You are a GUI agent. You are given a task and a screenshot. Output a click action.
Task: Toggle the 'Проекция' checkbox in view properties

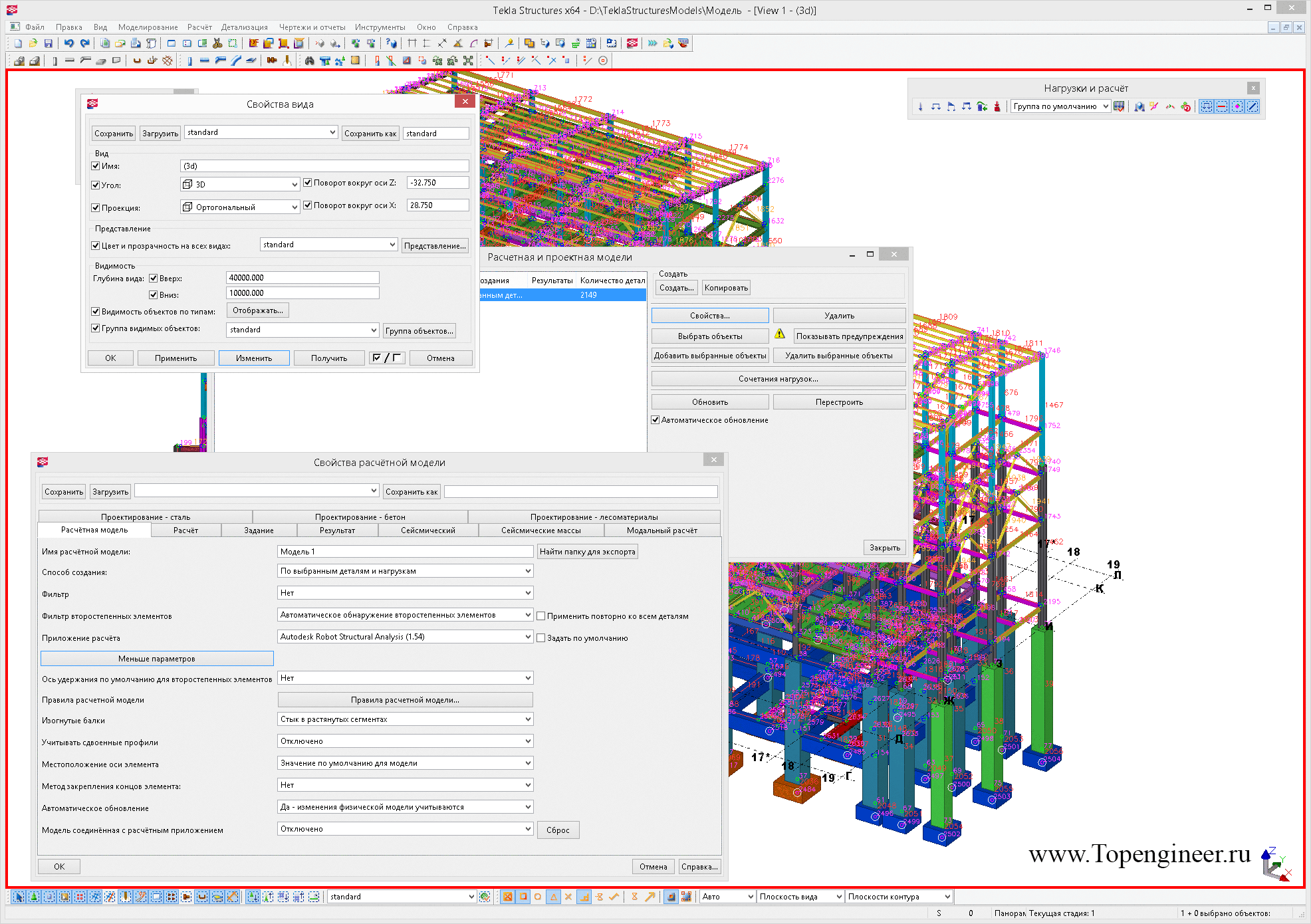(x=96, y=208)
